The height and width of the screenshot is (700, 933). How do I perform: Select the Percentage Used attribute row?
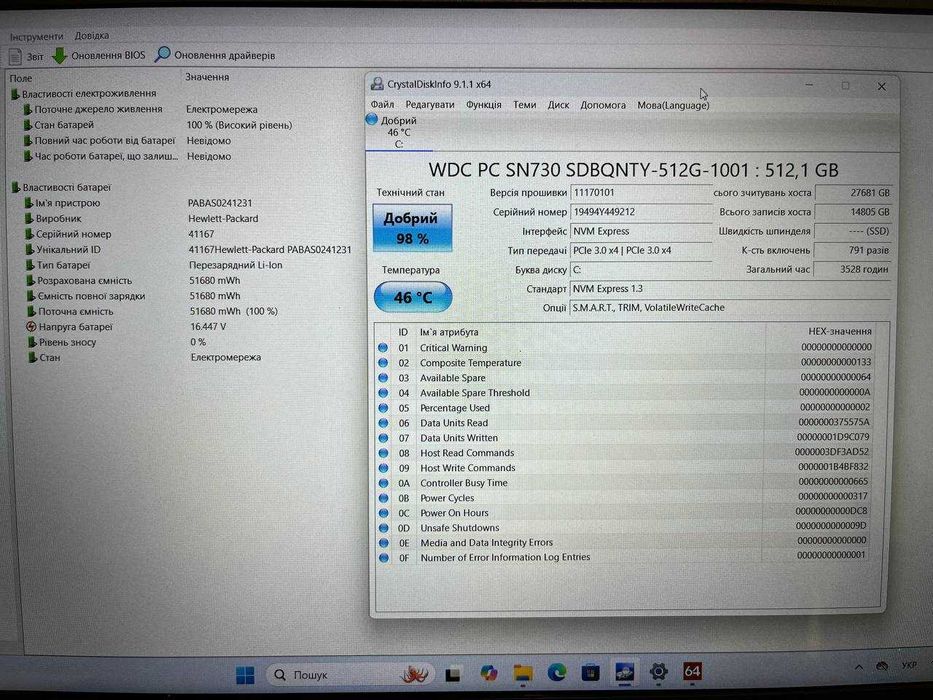pyautogui.click(x=626, y=408)
